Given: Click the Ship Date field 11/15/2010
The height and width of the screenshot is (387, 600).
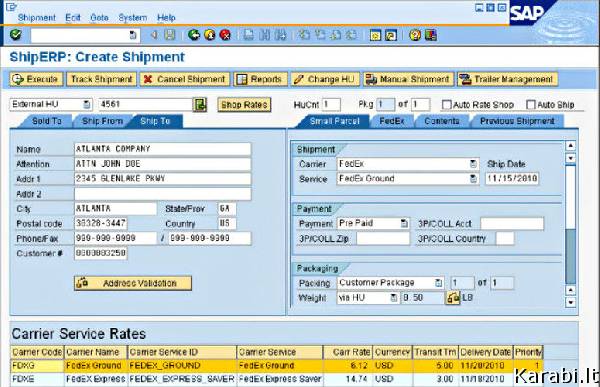Looking at the screenshot, I should [512, 178].
